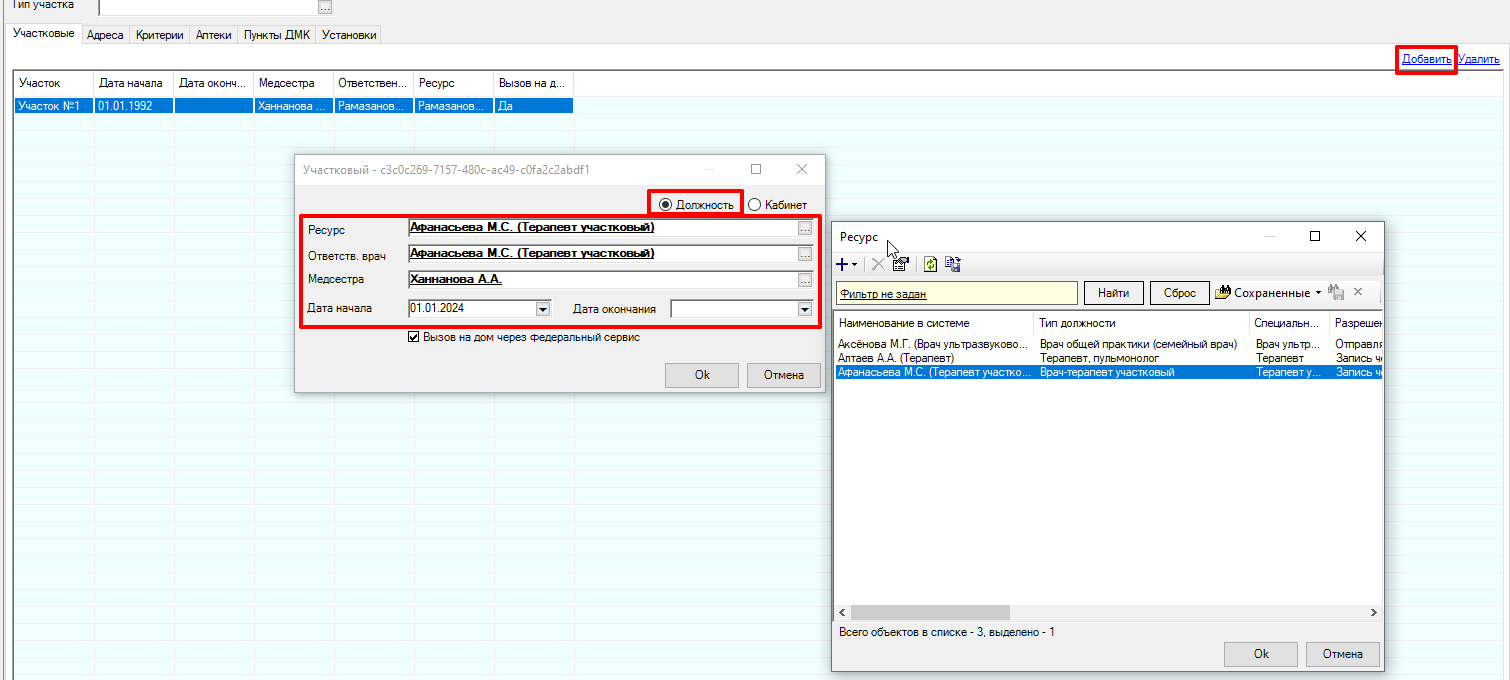This screenshot has width=1510, height=680.
Task: Expand the Дата окончания date dropdown
Action: 804,310
